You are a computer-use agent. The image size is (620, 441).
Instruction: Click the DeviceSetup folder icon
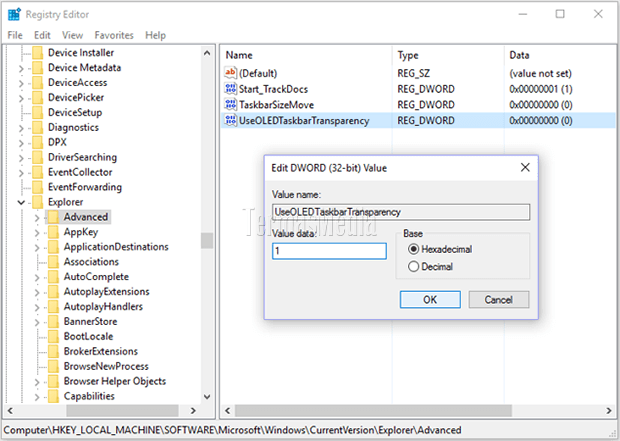38,113
